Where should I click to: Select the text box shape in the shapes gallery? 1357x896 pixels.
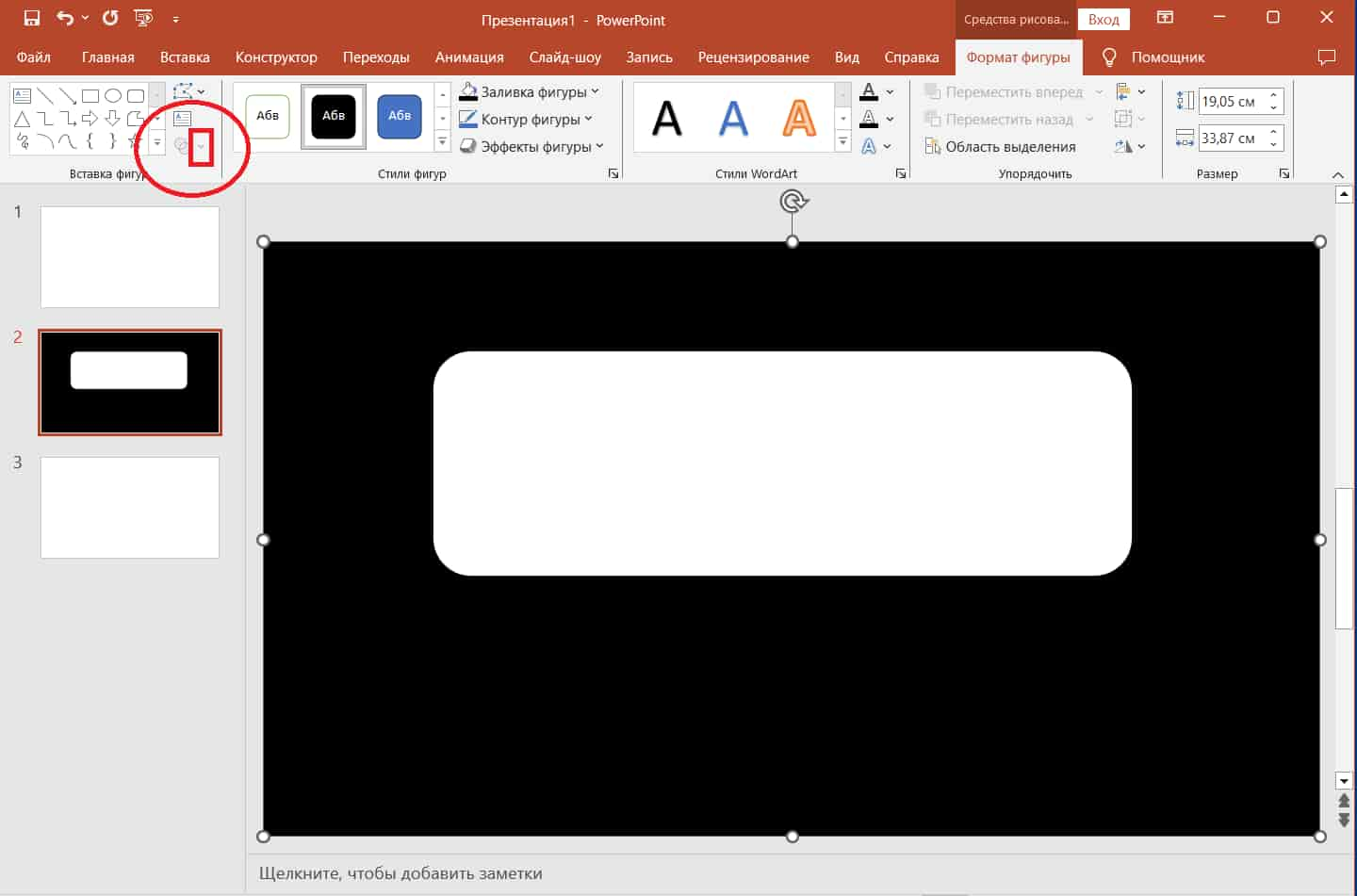pyautogui.click(x=23, y=96)
